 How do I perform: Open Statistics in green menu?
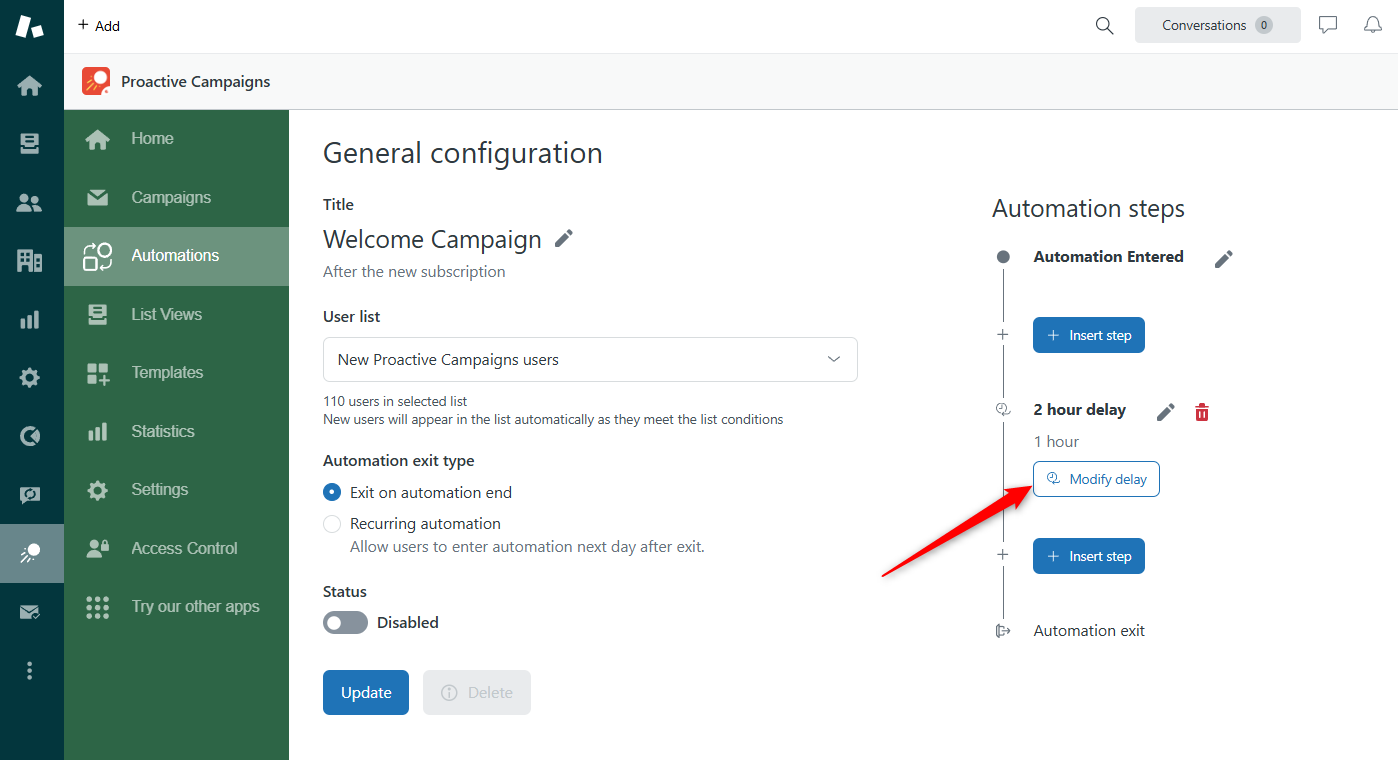(176, 432)
